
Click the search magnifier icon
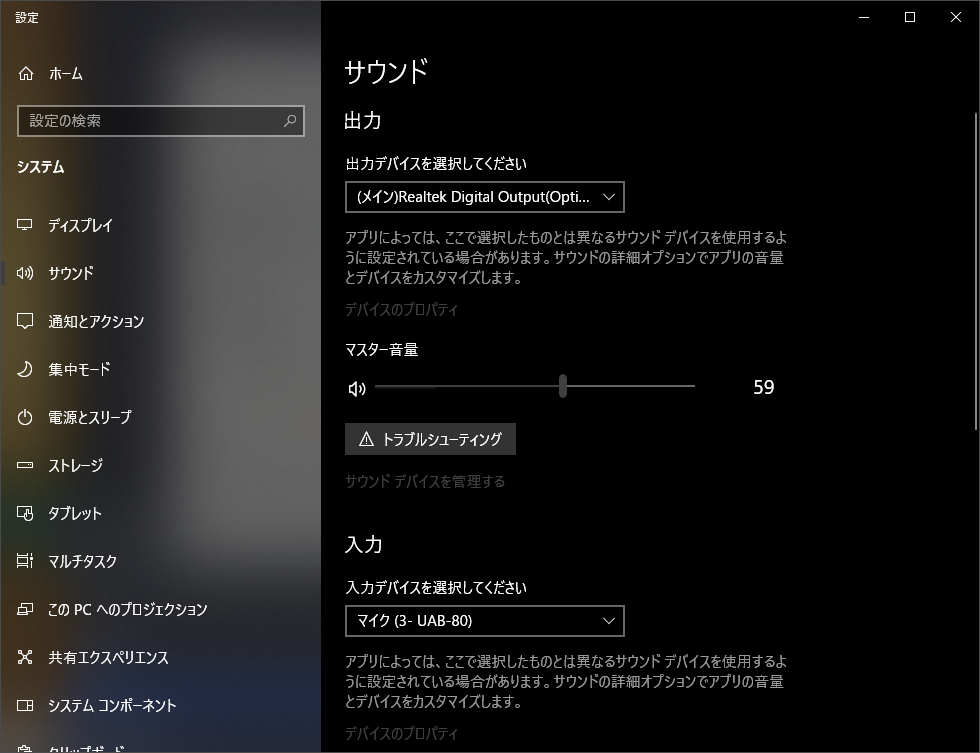pyautogui.click(x=290, y=121)
